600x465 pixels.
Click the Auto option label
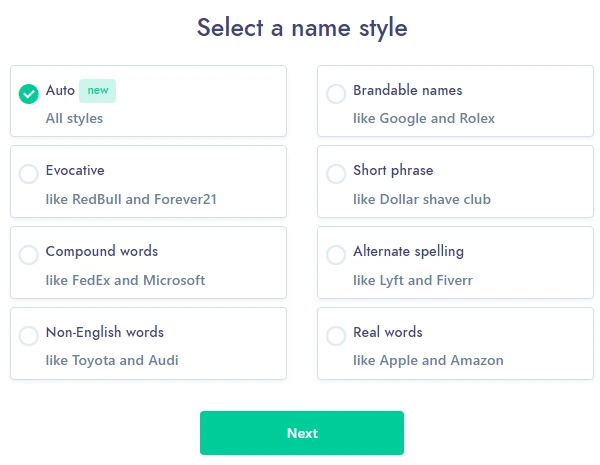60,90
